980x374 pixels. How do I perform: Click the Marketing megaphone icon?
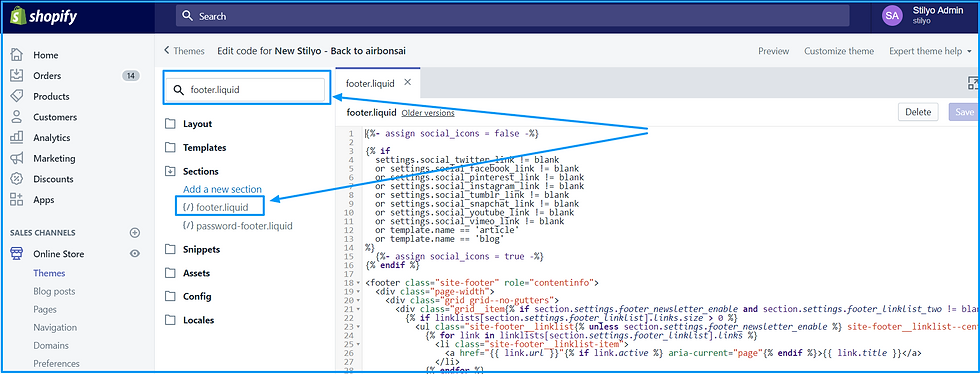[x=17, y=158]
